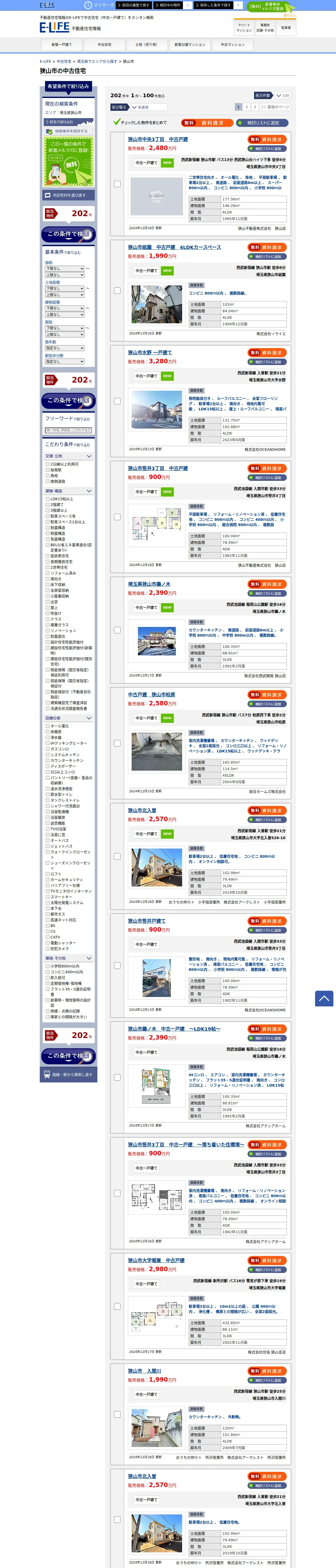Click the フリーワード search input
336x1568 pixels.
click(x=68, y=430)
